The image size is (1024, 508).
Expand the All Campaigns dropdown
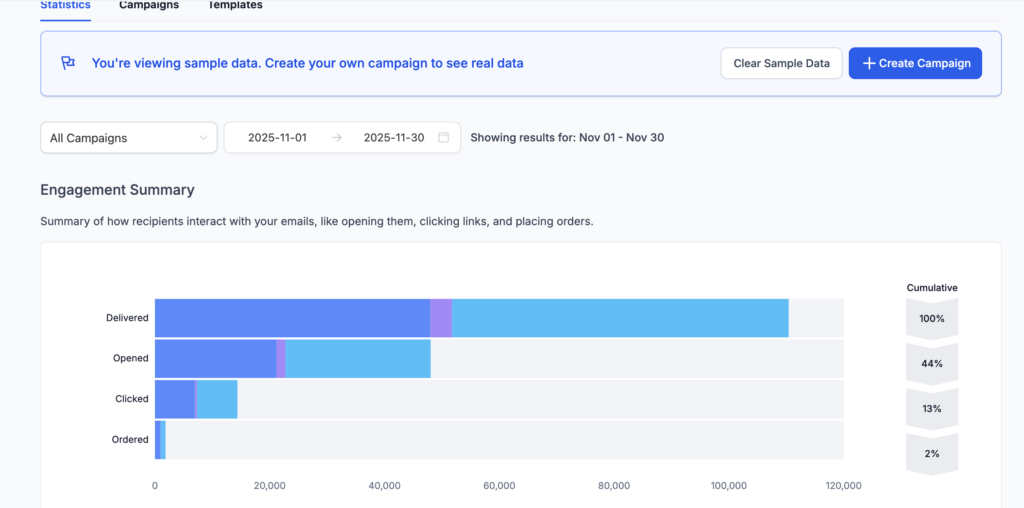pos(129,138)
